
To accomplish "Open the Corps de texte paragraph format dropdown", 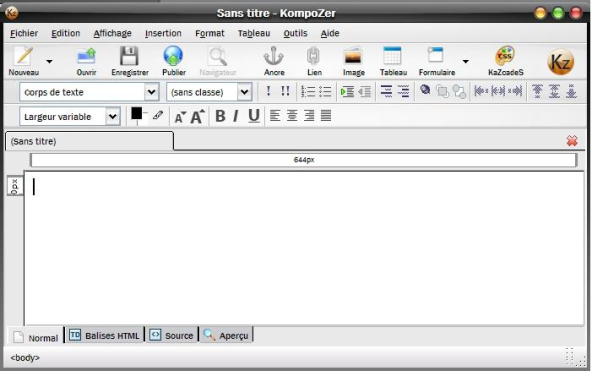I will [89, 92].
